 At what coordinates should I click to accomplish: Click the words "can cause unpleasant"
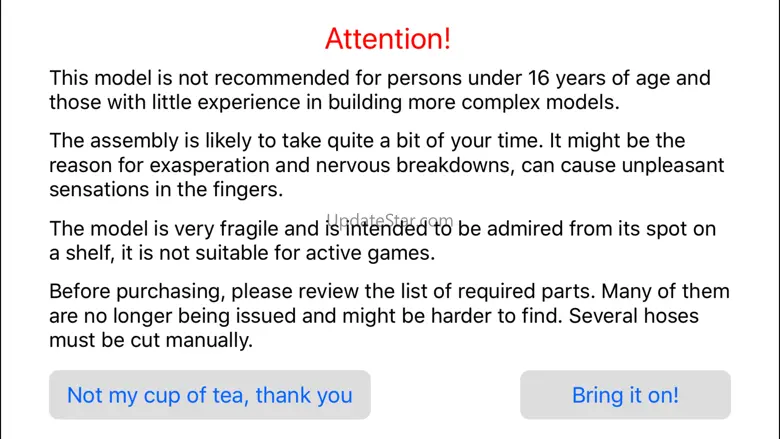coord(623,165)
